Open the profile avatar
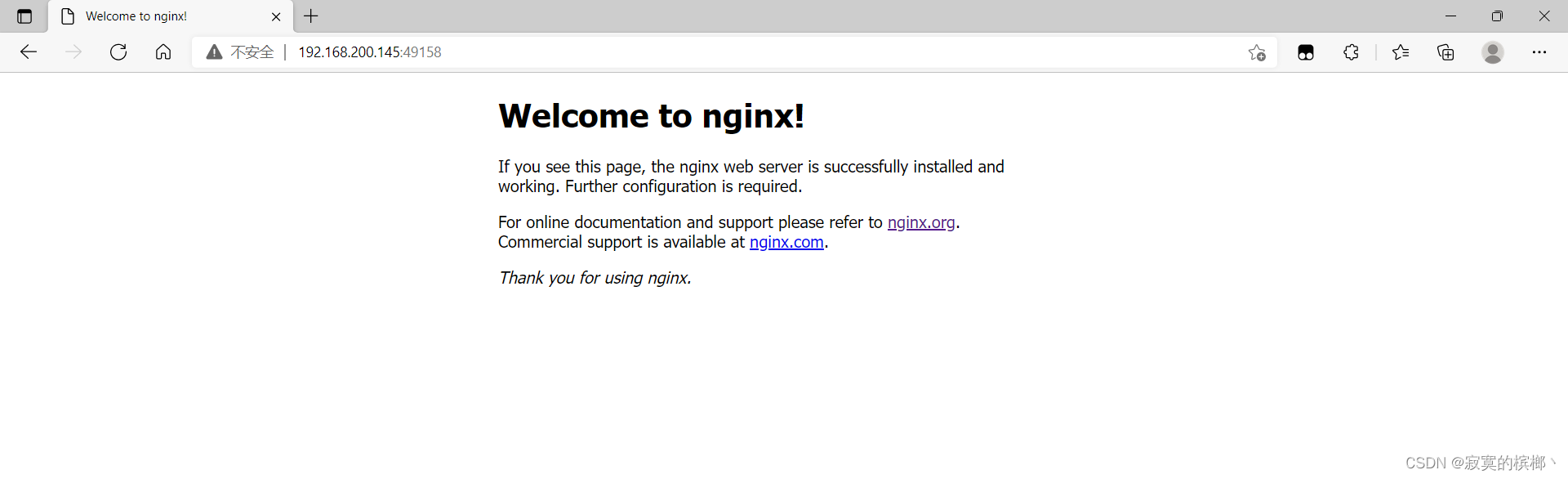Viewport: 1568px width, 479px height. click(x=1493, y=52)
